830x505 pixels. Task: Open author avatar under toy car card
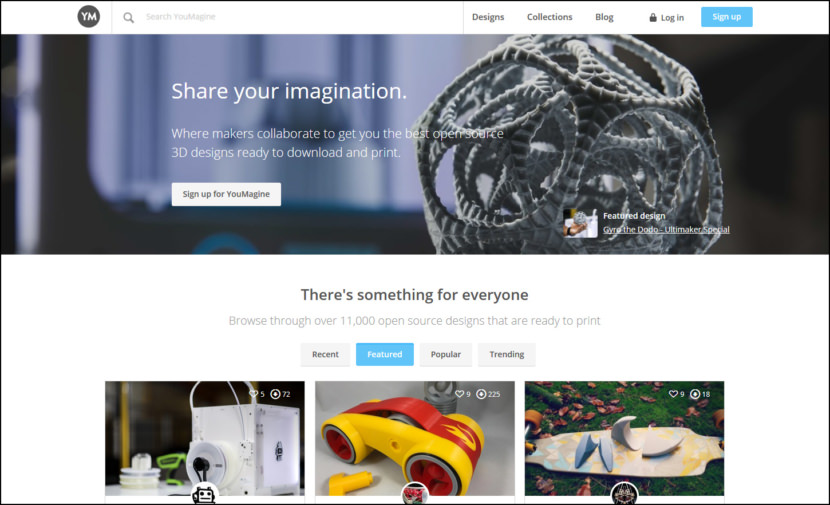tap(414, 494)
